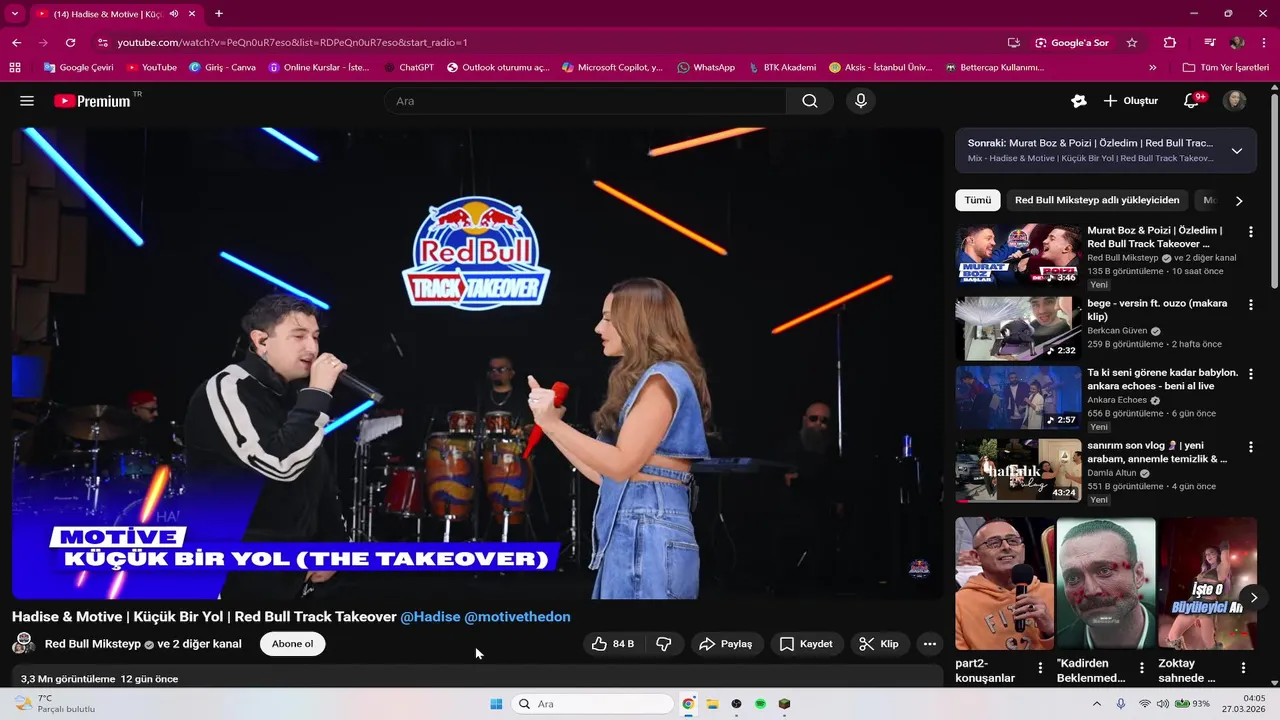Open the WhatsApp bookmark
Image resolution: width=1280 pixels, height=720 pixels.
706,68
